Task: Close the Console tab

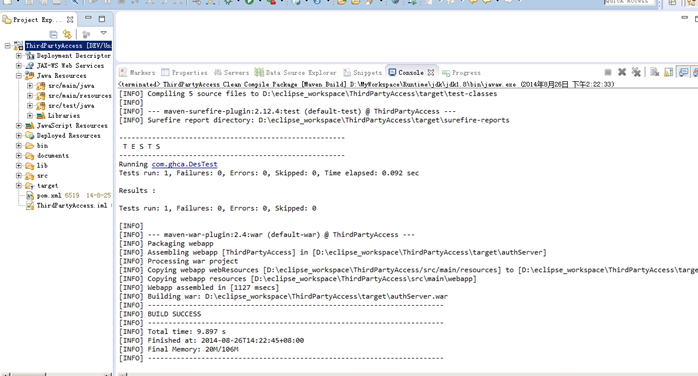Action: point(430,72)
